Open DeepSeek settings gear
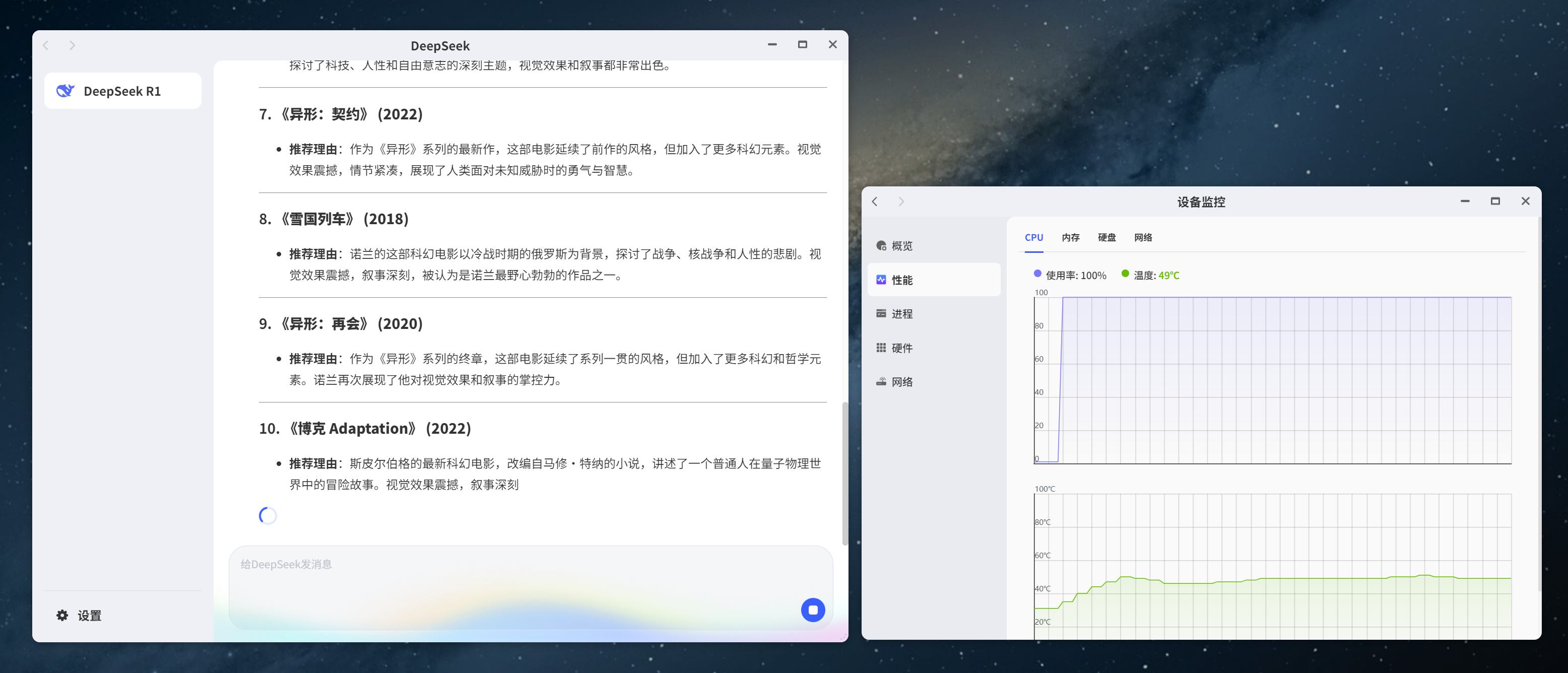The width and height of the screenshot is (1568, 673). 62,615
